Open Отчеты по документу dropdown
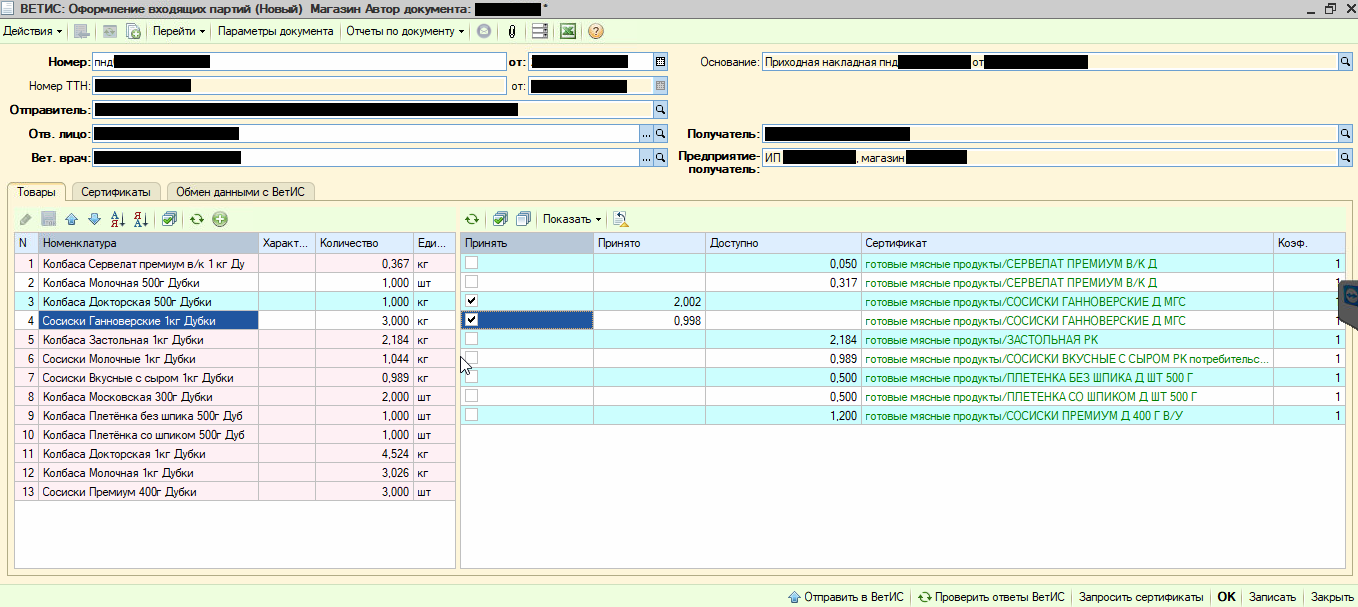The height and width of the screenshot is (607, 1358). point(405,31)
